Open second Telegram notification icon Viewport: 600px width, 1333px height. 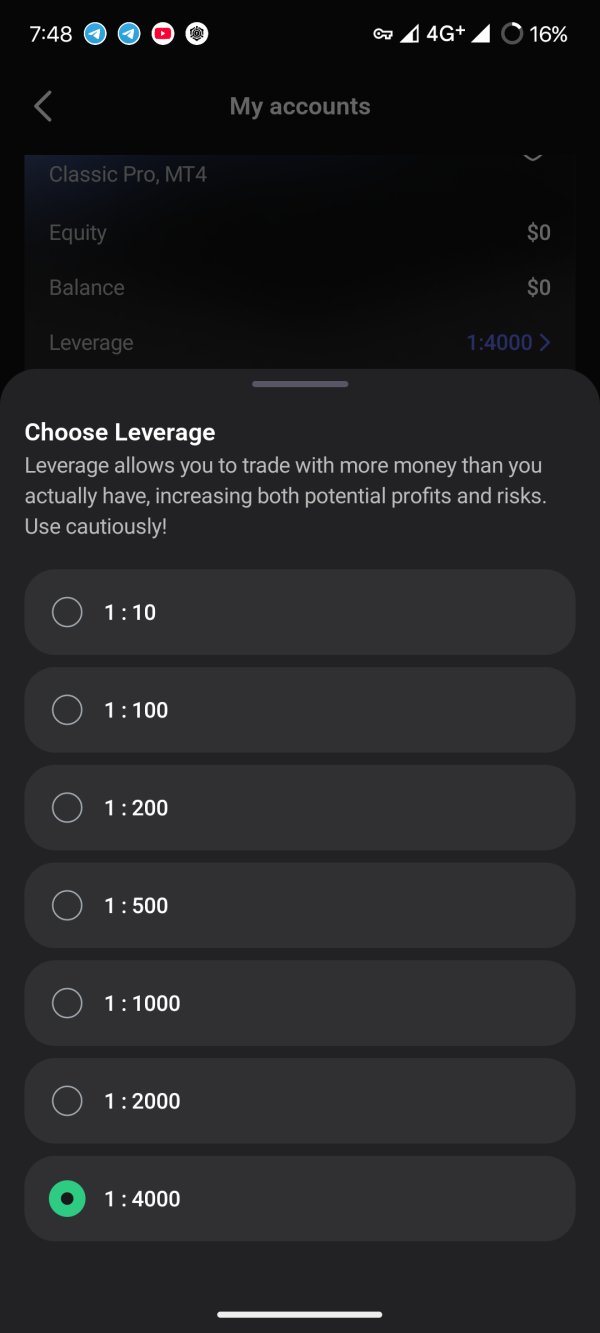tap(129, 34)
